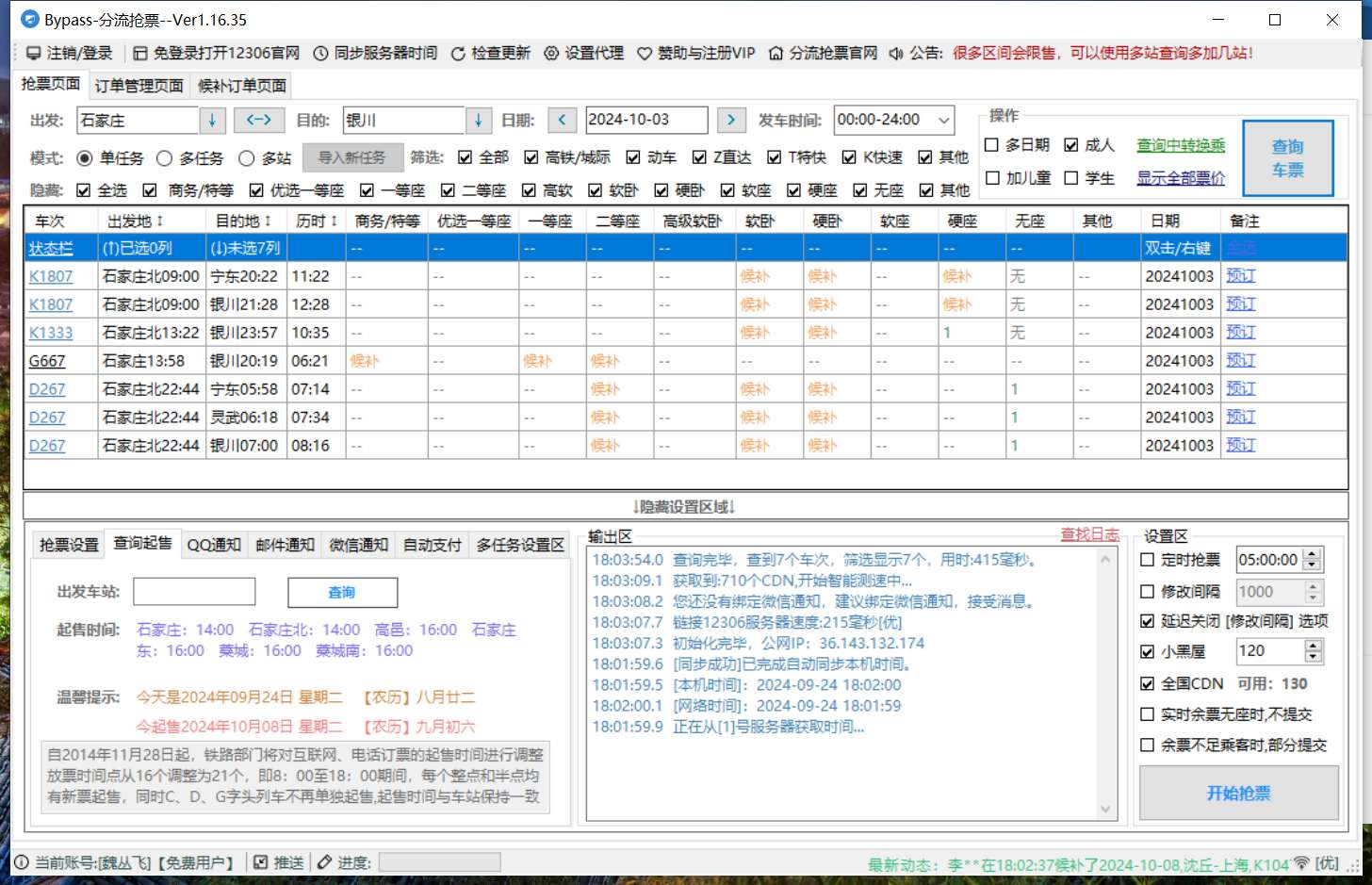Open train G667 link in results
This screenshot has width=1372, height=885.
click(47, 361)
